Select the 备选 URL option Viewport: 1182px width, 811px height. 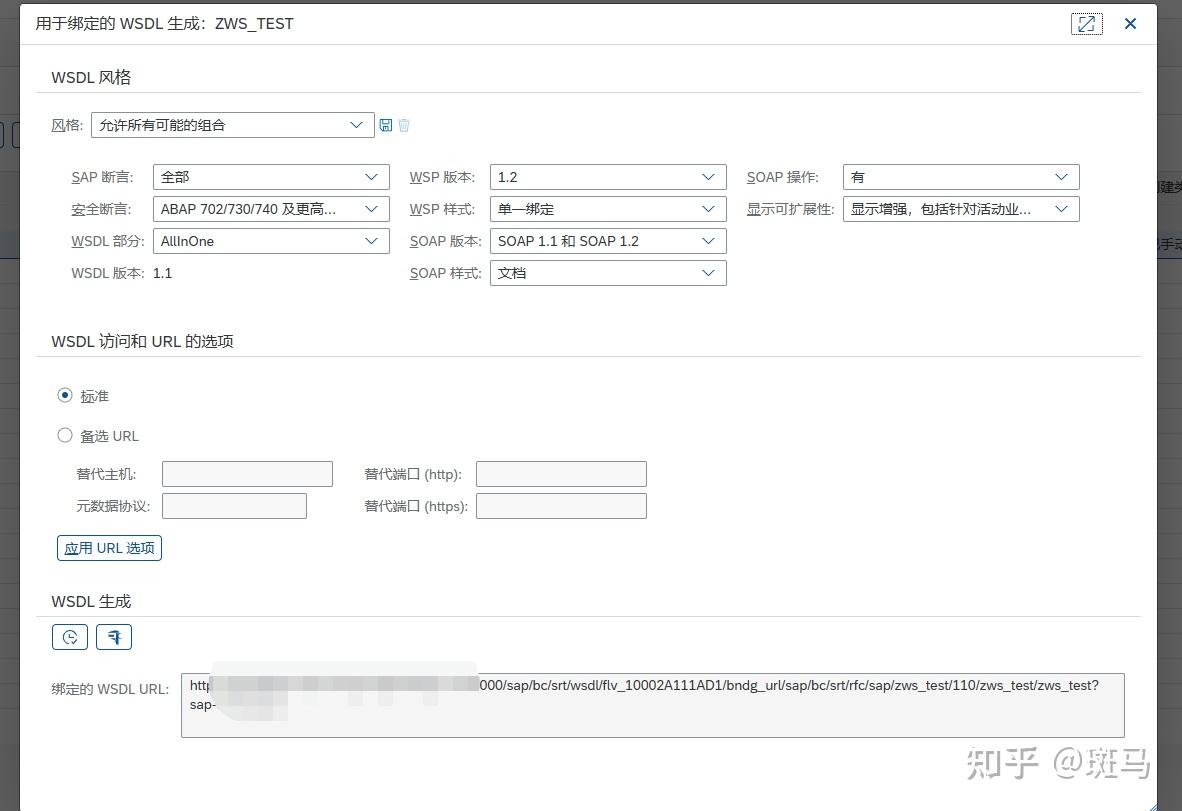coord(65,435)
